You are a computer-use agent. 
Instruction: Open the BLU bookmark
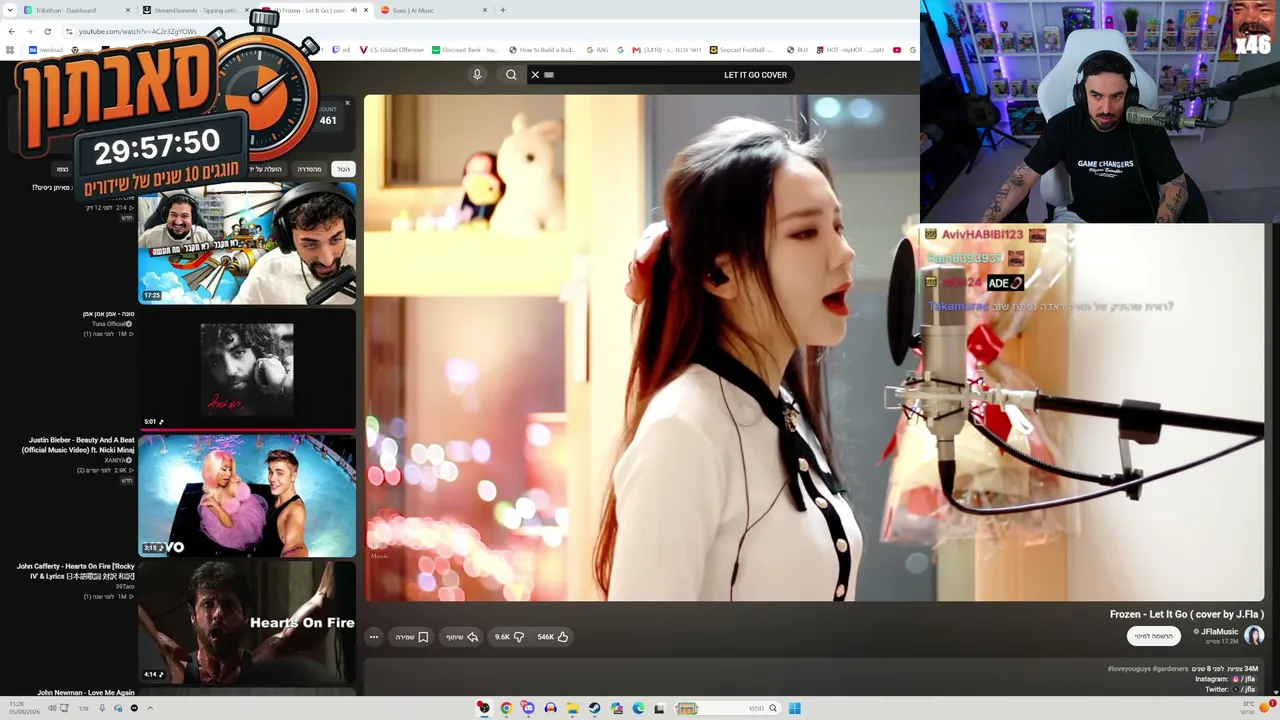pos(798,50)
